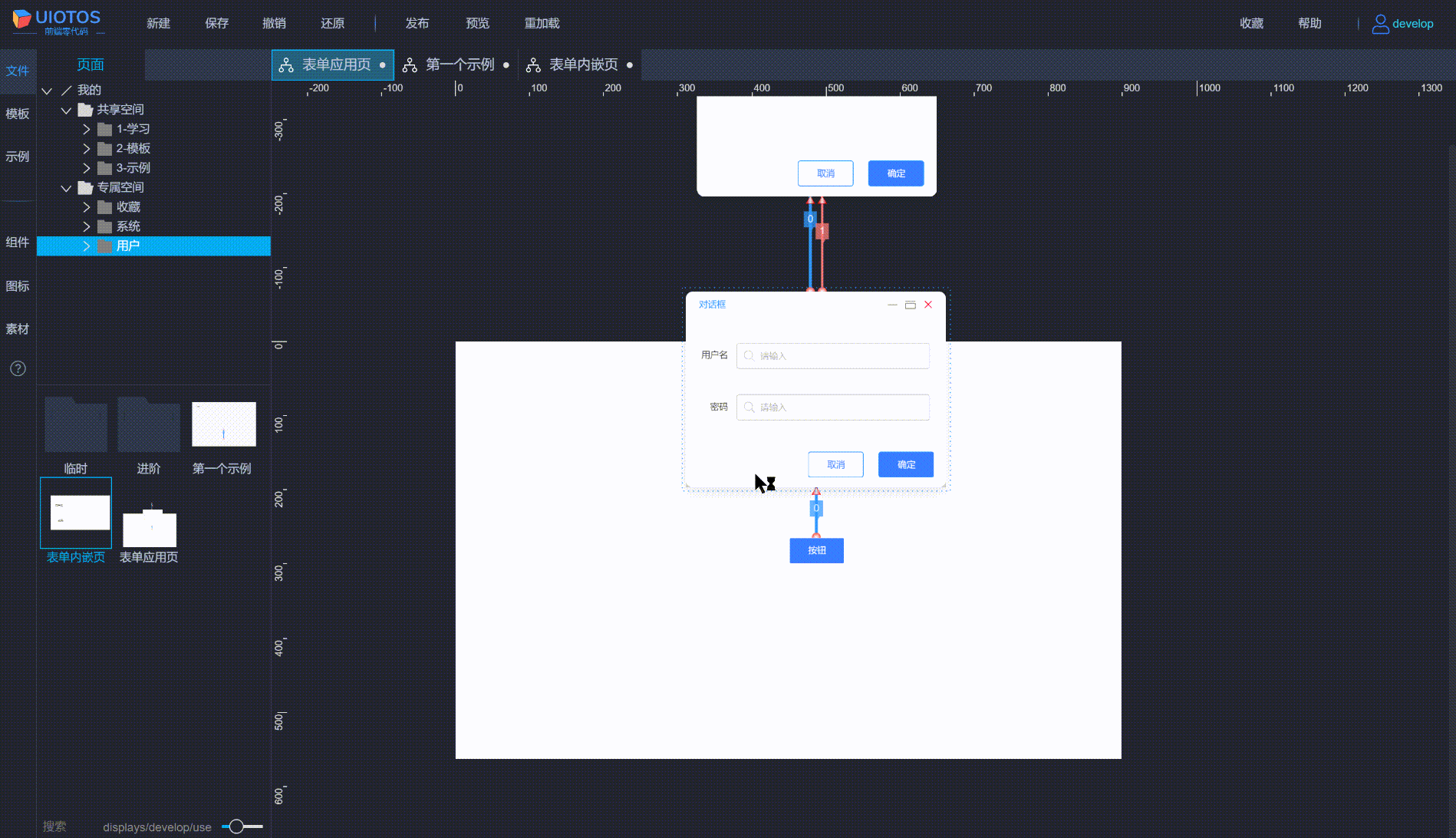Click the blue 按钮 button on canvas

pos(817,551)
